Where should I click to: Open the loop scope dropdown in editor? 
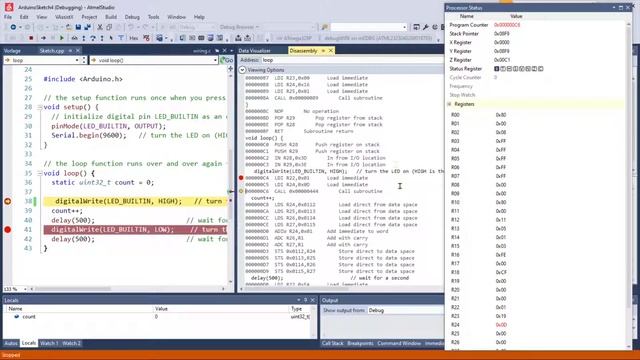click(x=77, y=60)
